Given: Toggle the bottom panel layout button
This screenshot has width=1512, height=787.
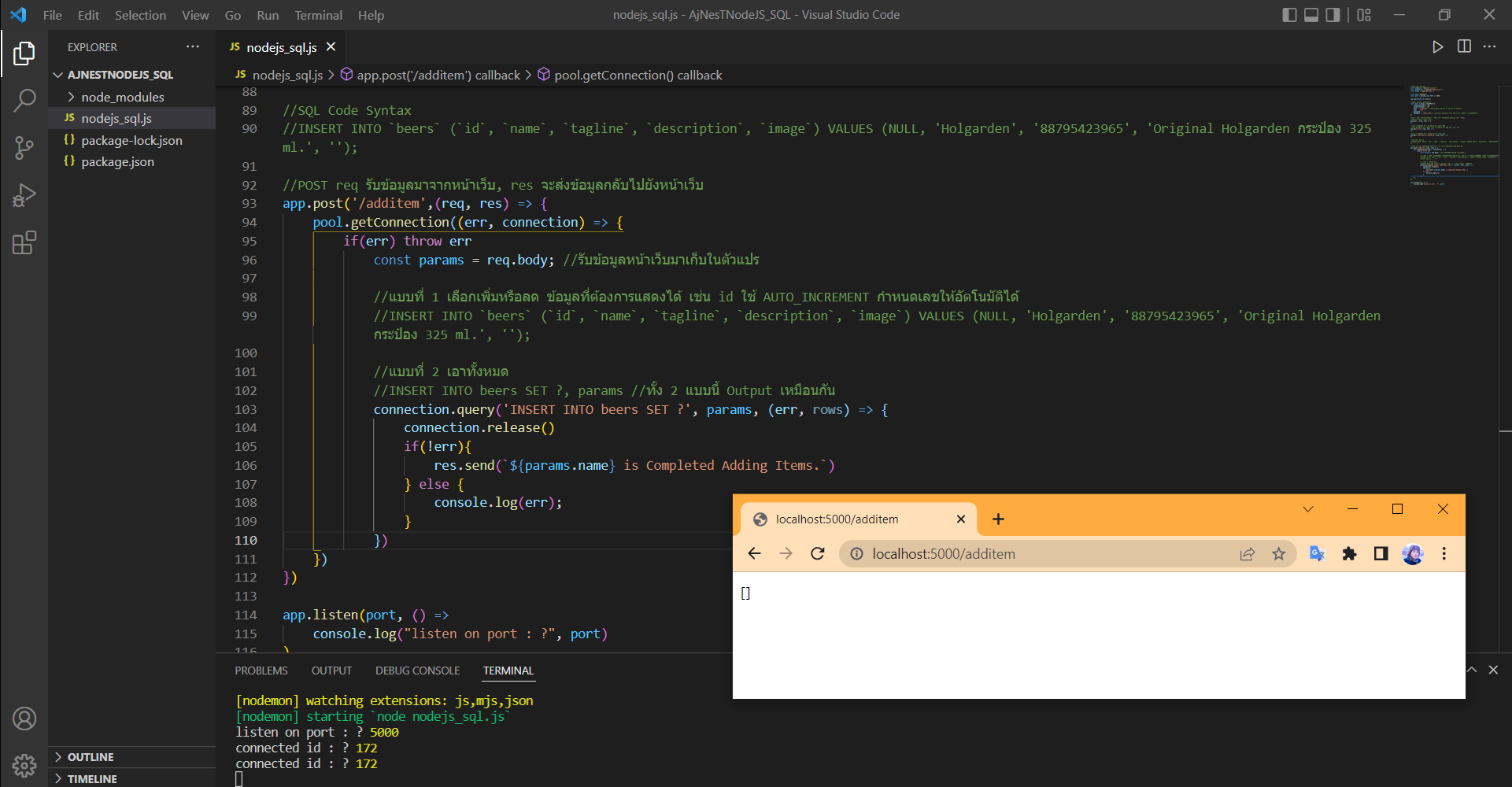Looking at the screenshot, I should (1311, 15).
